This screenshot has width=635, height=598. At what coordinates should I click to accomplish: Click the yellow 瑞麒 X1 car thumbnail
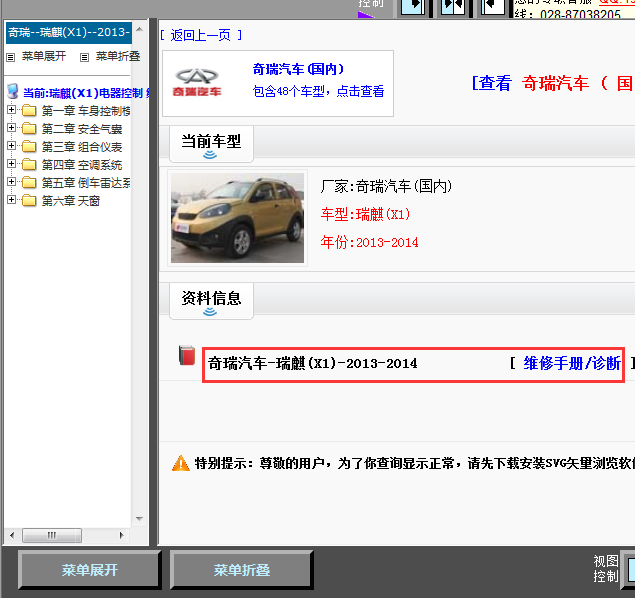237,218
